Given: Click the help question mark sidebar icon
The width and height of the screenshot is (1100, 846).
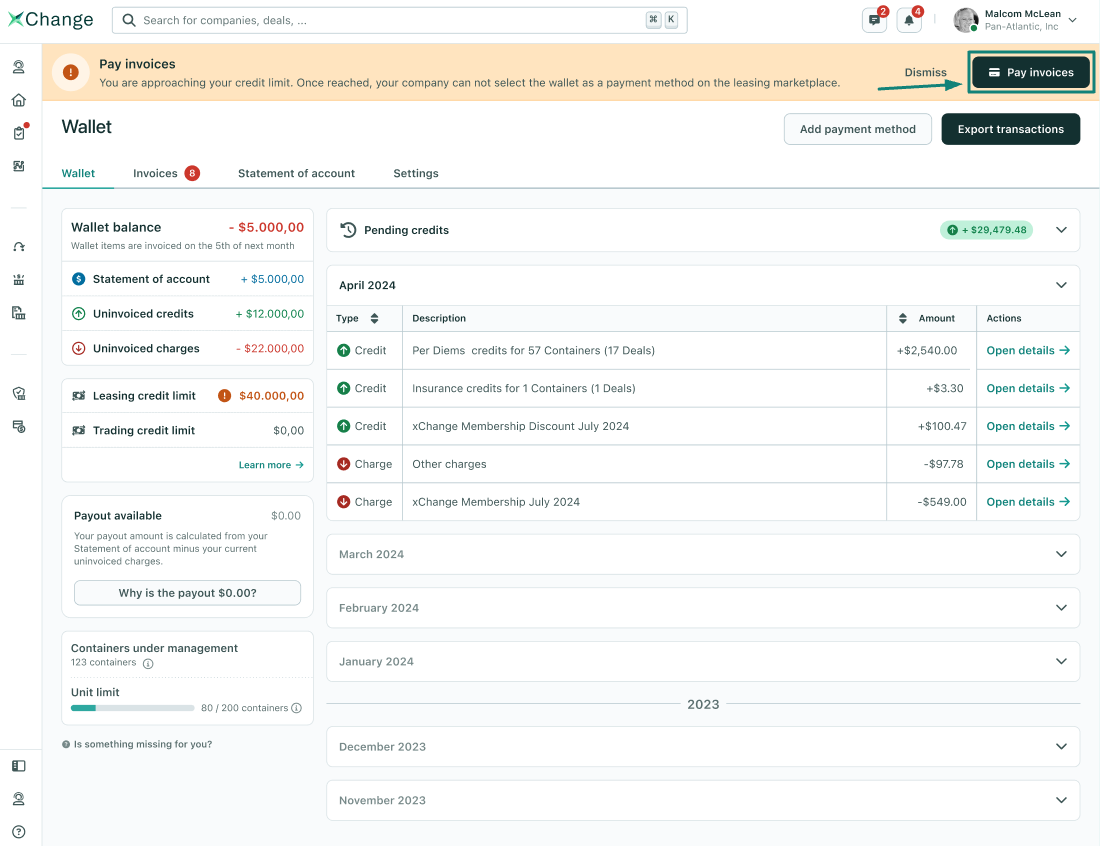Looking at the screenshot, I should pos(18,832).
